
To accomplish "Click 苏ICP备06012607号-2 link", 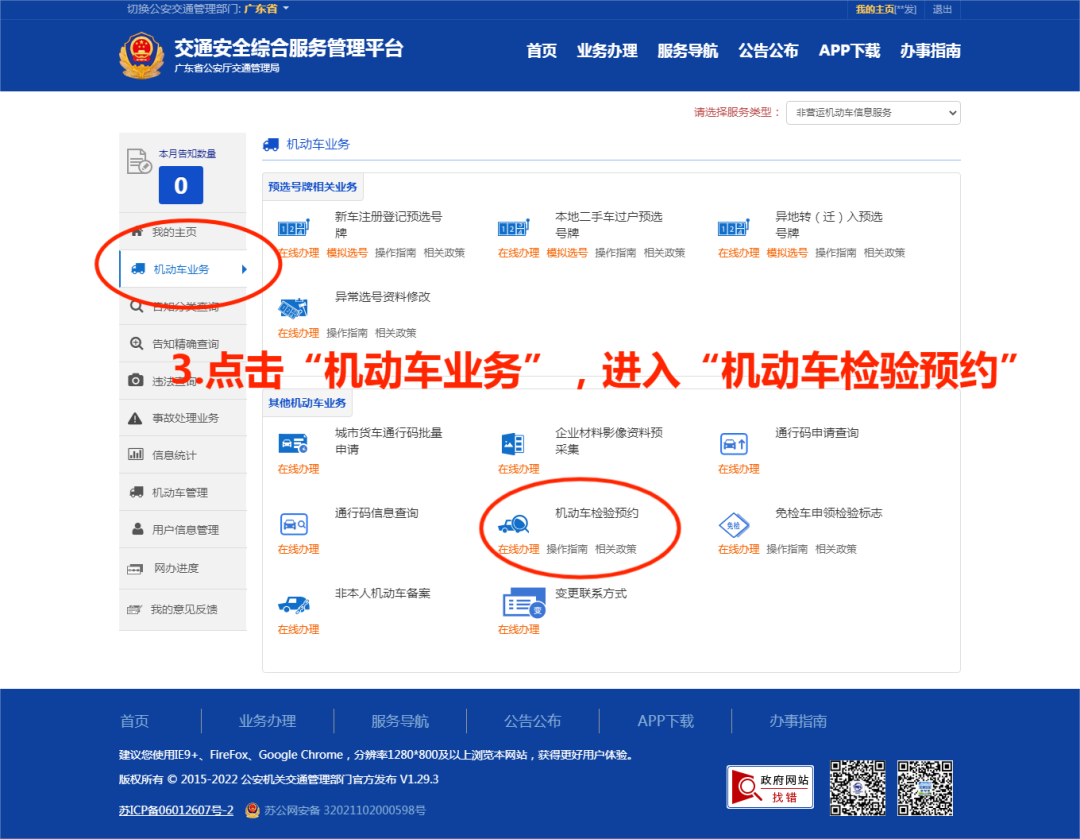I will pos(176,810).
